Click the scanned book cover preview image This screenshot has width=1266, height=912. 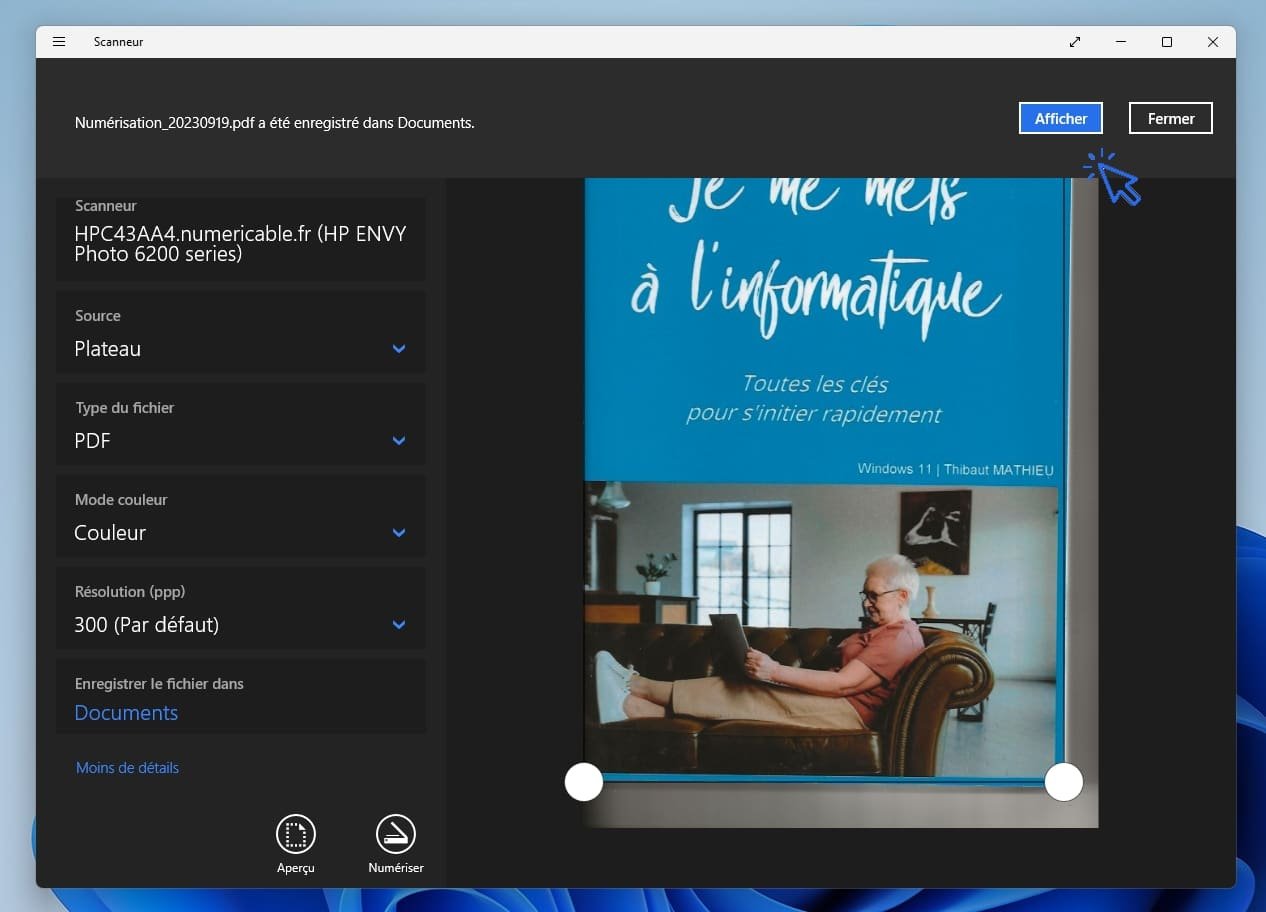(841, 503)
